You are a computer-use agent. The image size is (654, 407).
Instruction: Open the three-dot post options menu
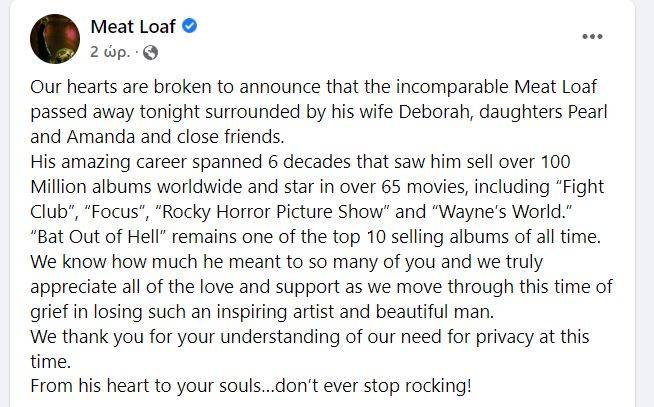click(x=592, y=37)
